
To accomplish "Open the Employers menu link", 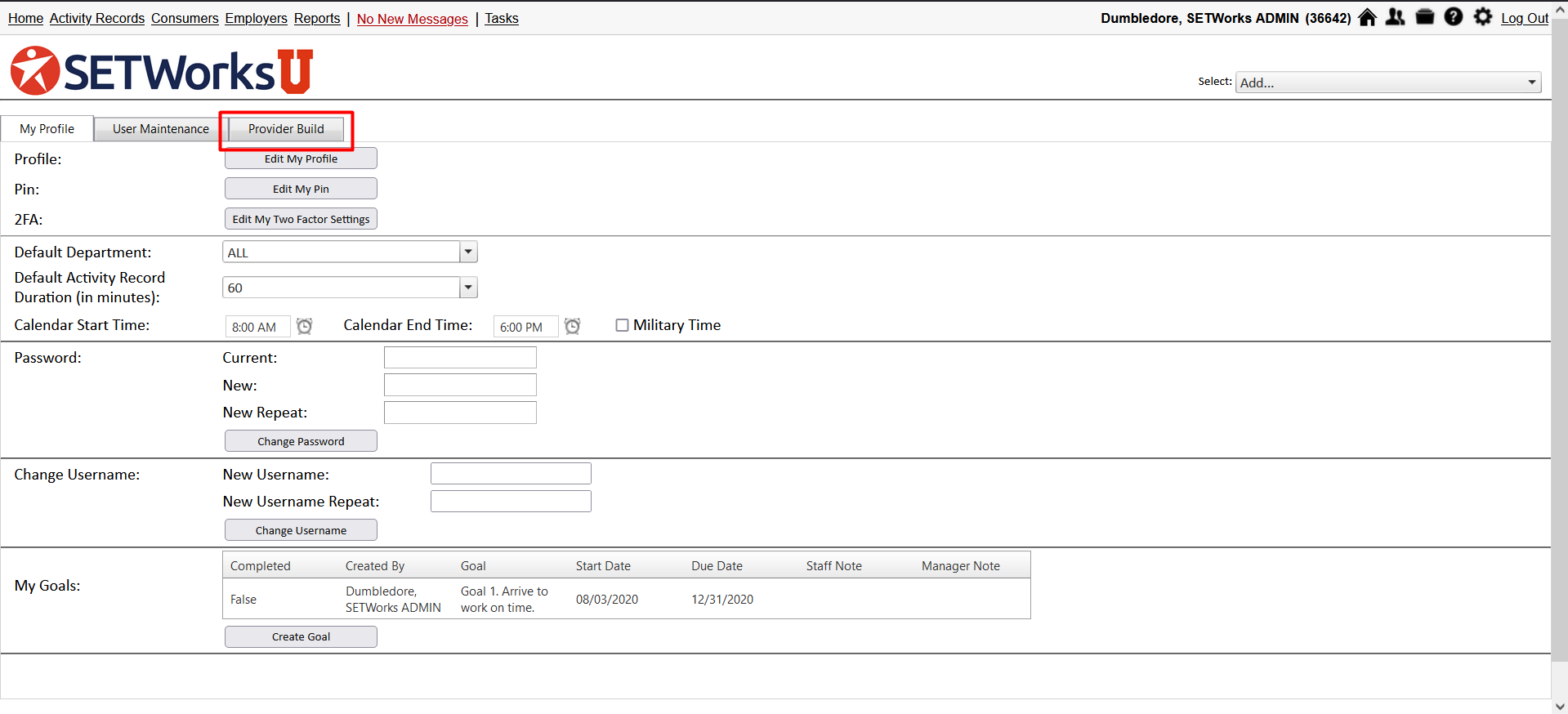I will pyautogui.click(x=256, y=18).
